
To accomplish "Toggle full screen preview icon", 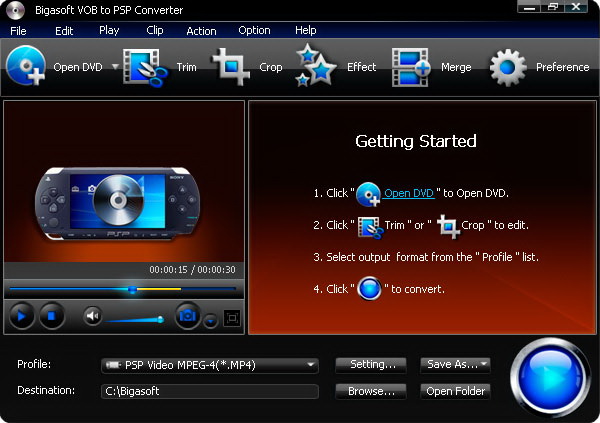I will [x=232, y=318].
